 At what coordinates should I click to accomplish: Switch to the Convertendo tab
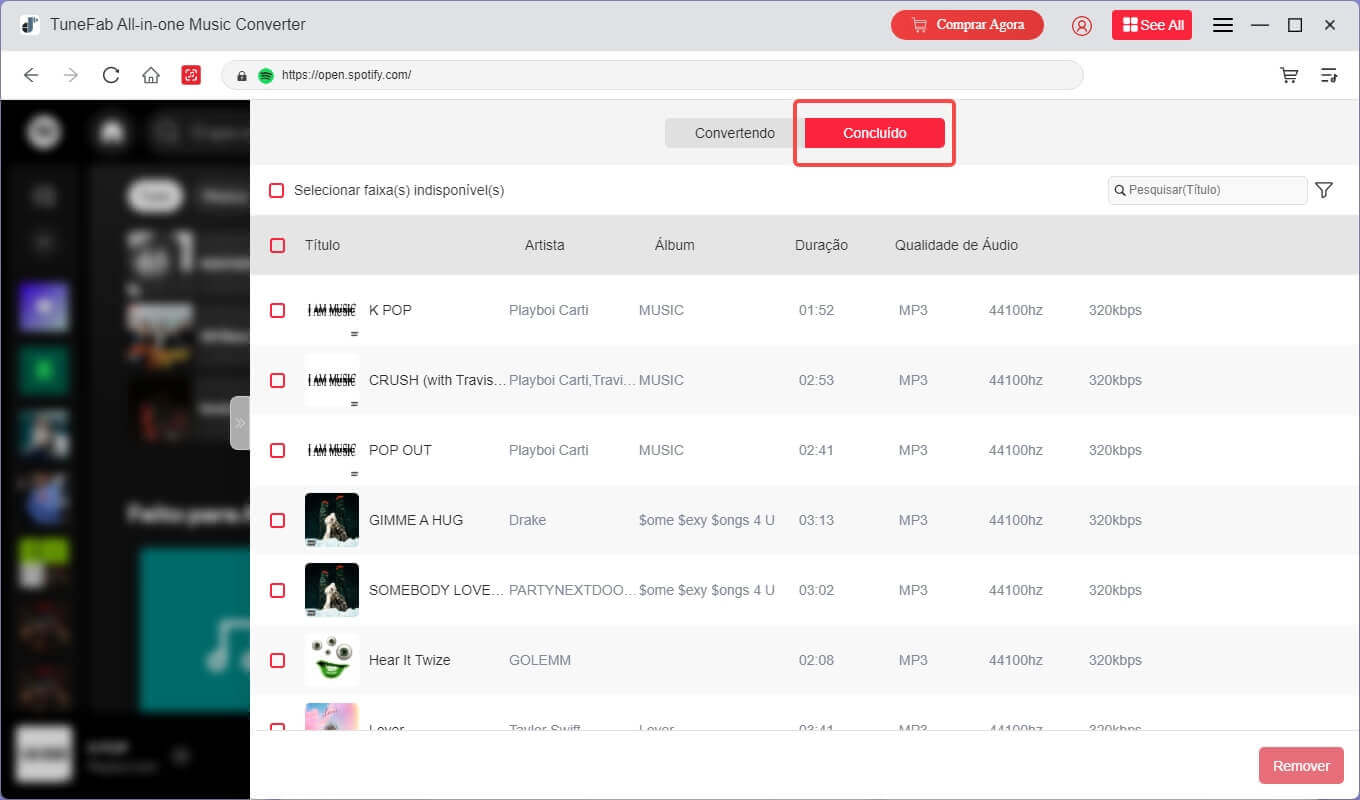735,133
